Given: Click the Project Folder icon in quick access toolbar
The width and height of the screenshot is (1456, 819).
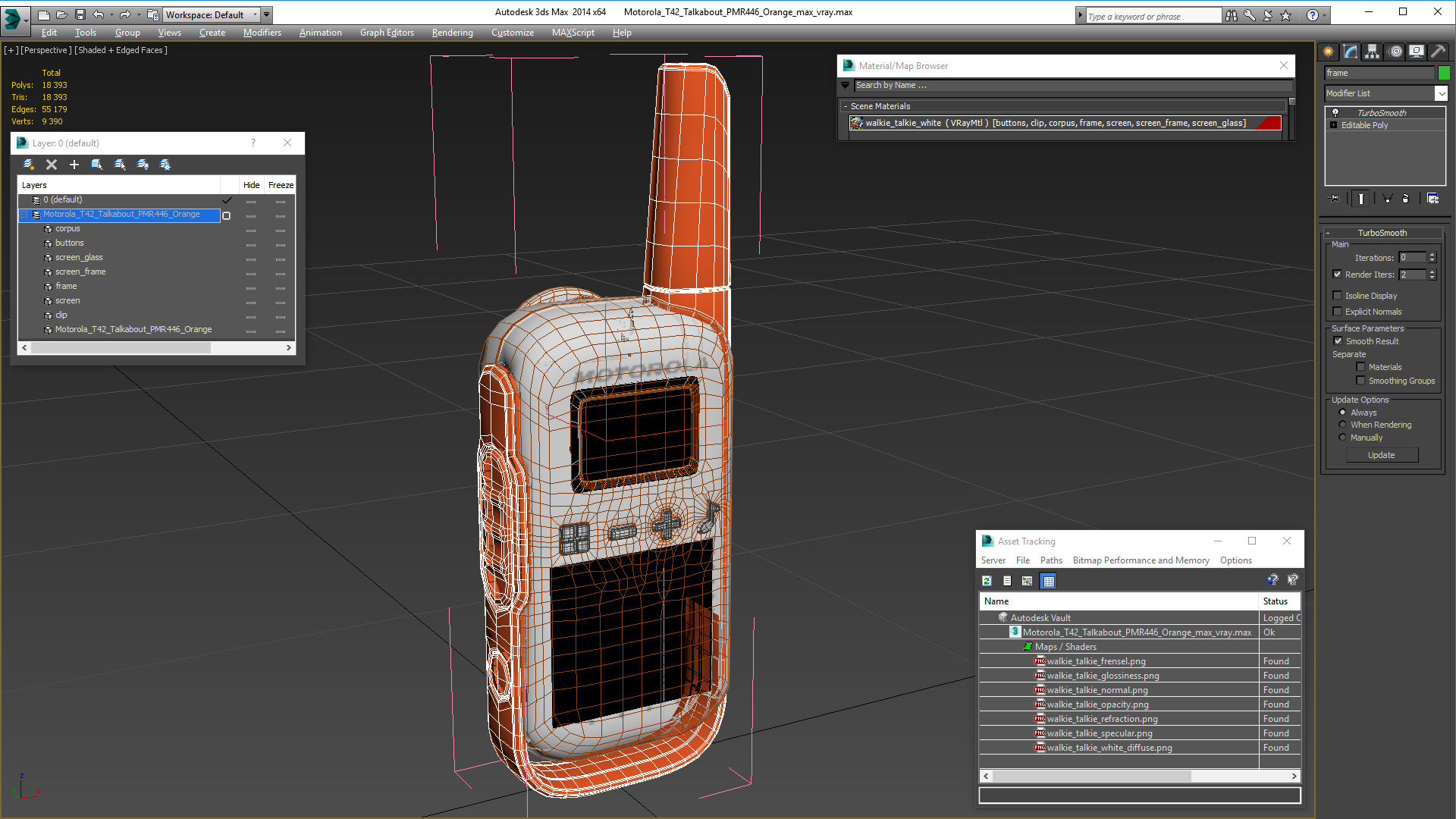Looking at the screenshot, I should pos(153,14).
